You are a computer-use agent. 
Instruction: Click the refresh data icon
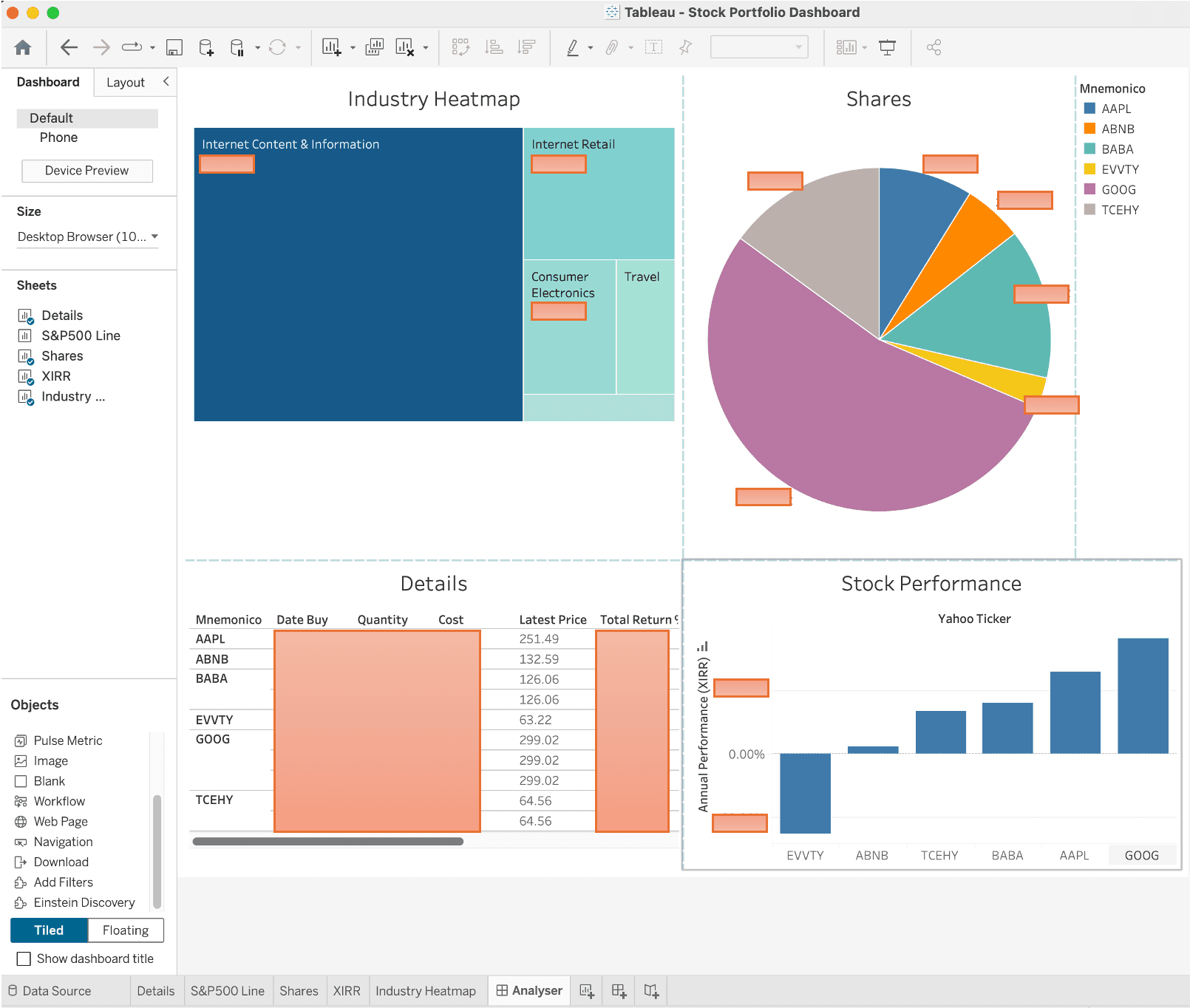[277, 48]
